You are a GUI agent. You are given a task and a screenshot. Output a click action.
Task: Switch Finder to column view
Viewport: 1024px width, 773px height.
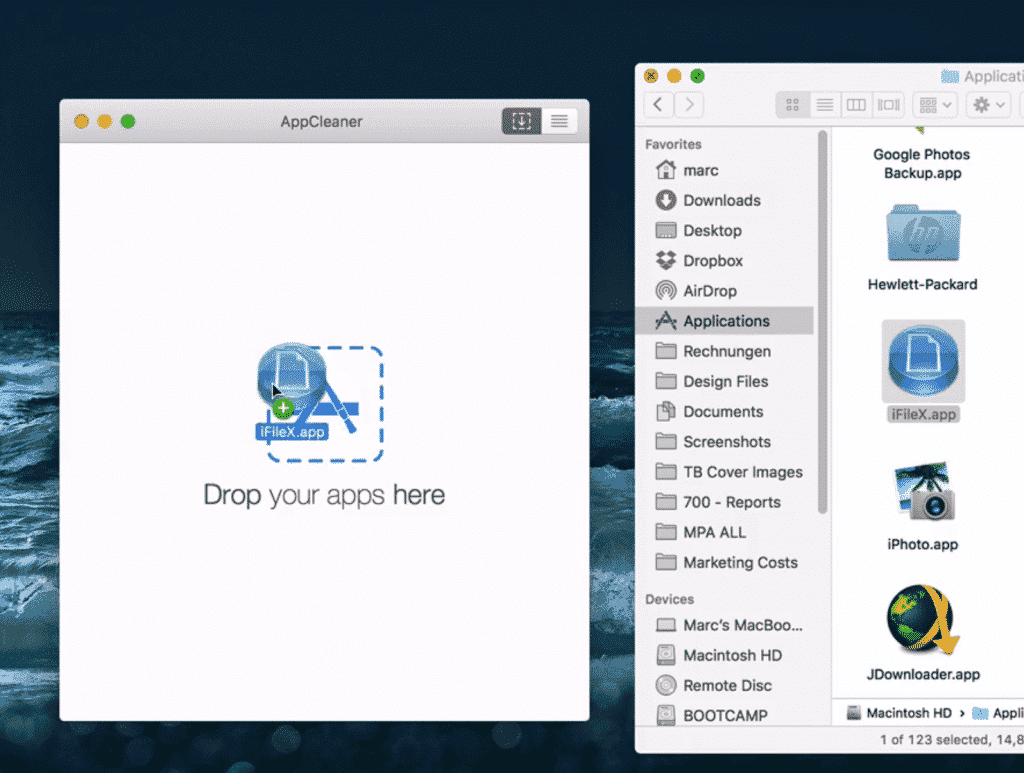pyautogui.click(x=856, y=104)
